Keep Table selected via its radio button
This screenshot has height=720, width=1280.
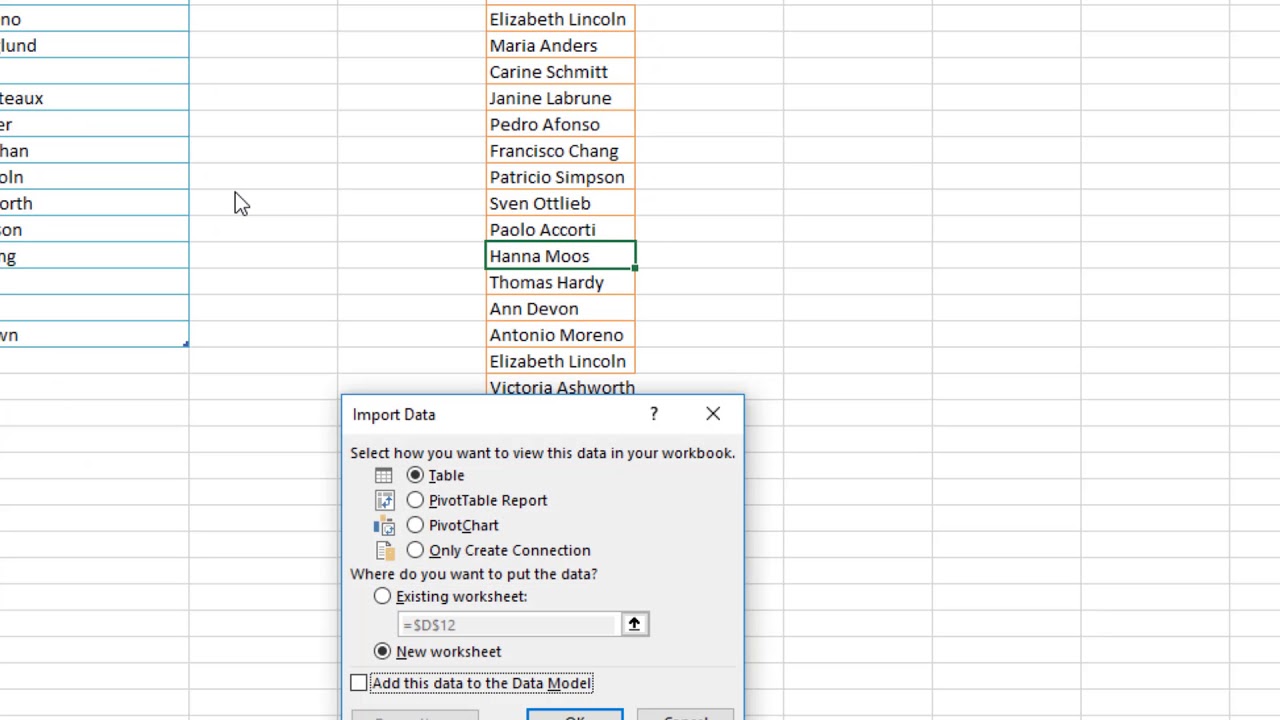click(415, 475)
